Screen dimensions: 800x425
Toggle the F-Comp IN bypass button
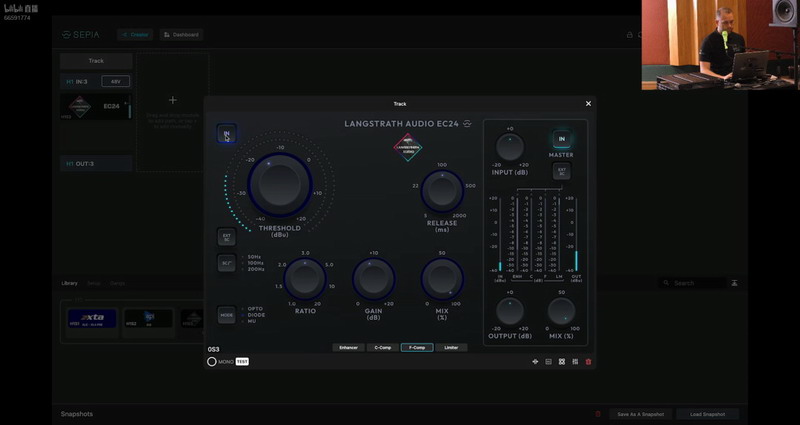click(x=227, y=134)
